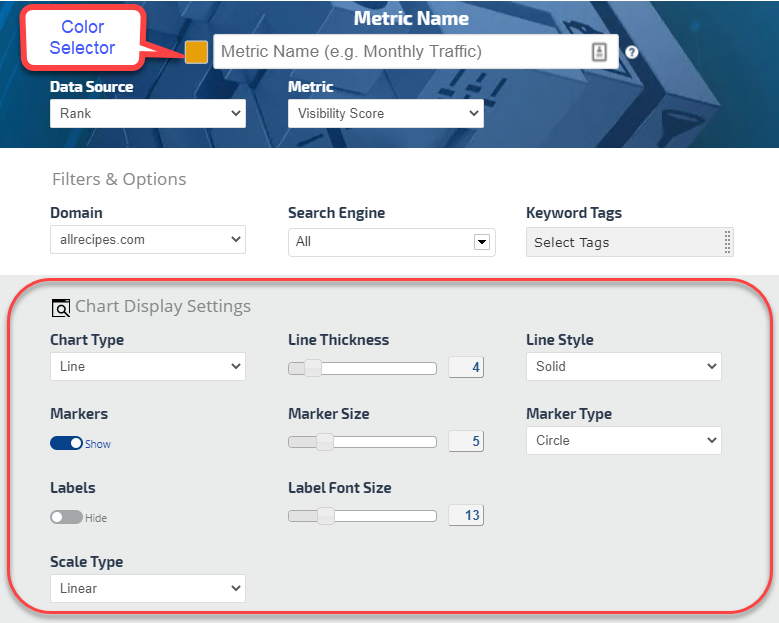Open the Data Source dropdown
Screen dimensions: 779x623
tap(147, 114)
